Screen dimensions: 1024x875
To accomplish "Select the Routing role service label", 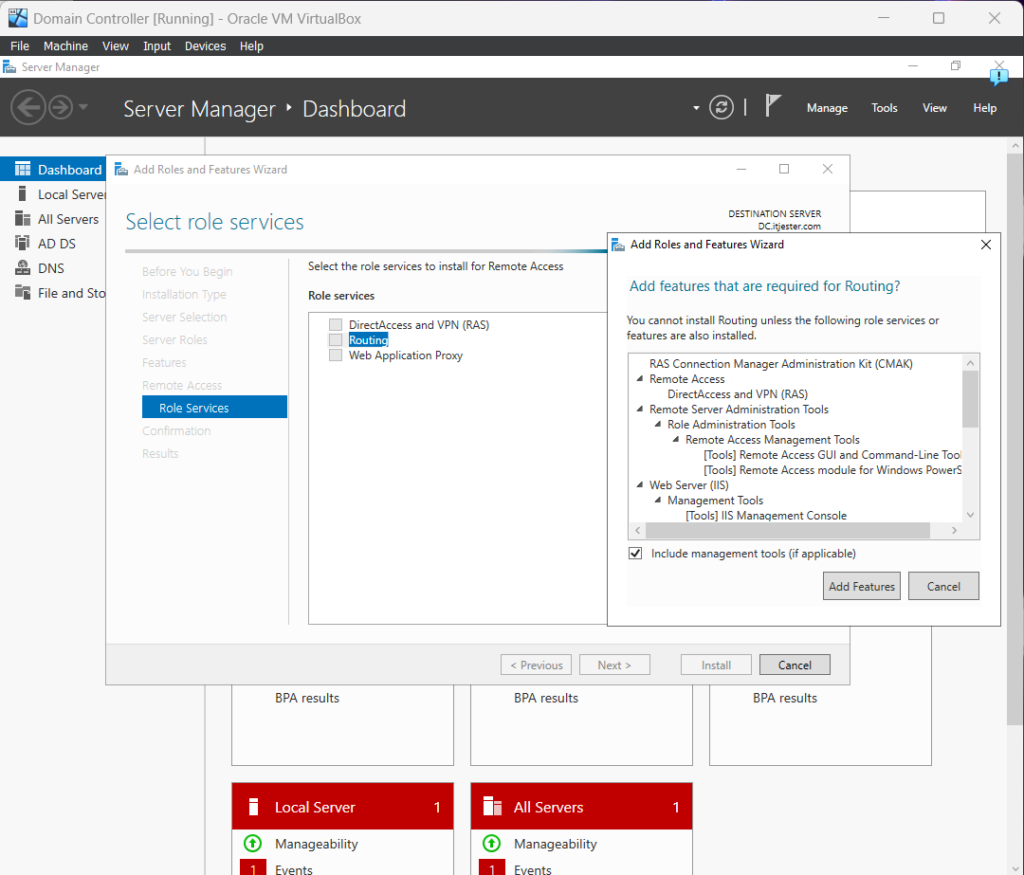I will tap(368, 340).
